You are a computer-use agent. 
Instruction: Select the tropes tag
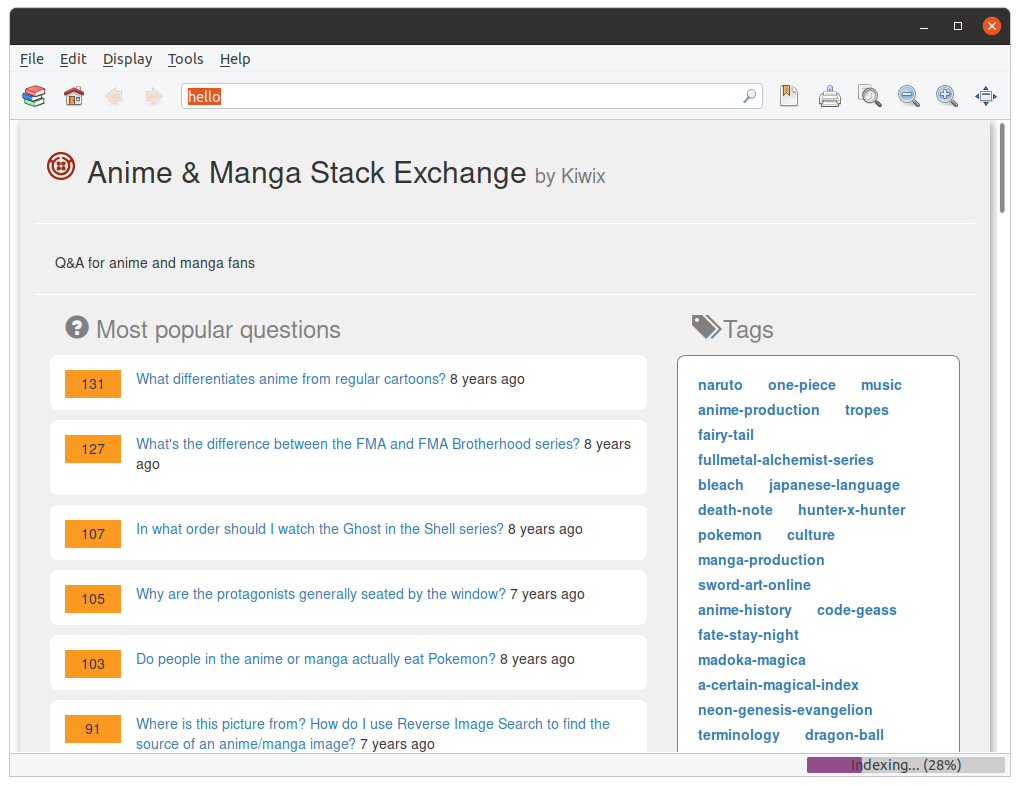[866, 410]
